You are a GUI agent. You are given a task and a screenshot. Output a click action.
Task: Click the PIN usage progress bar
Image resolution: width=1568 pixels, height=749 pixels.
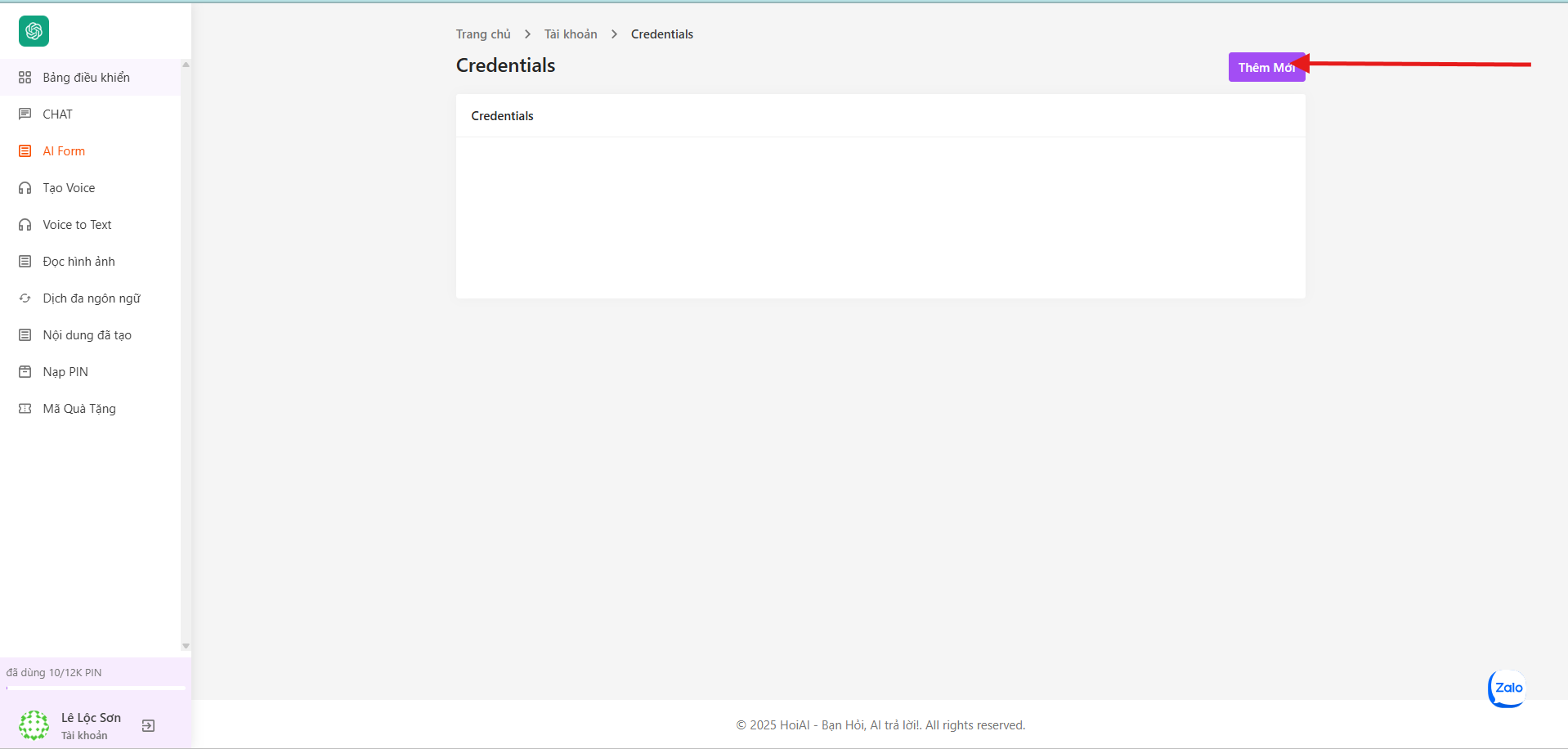pos(96,688)
